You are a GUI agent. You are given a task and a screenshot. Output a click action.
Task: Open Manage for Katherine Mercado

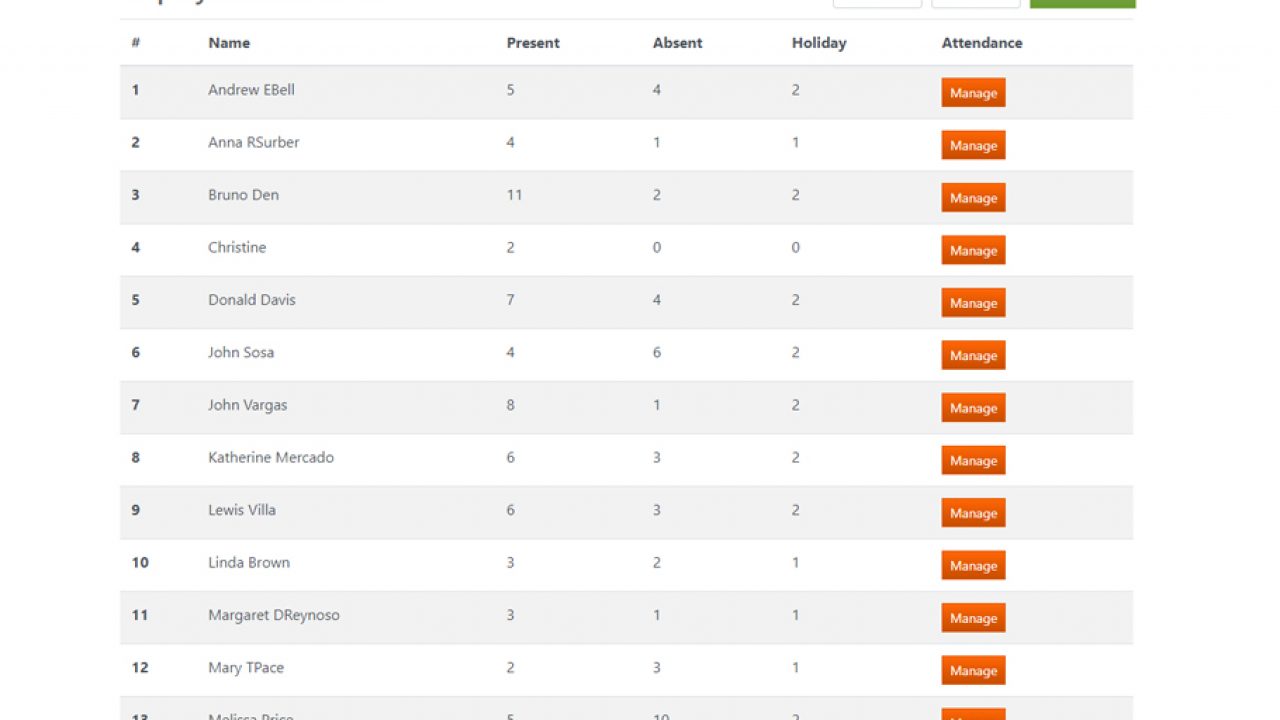pyautogui.click(x=973, y=460)
